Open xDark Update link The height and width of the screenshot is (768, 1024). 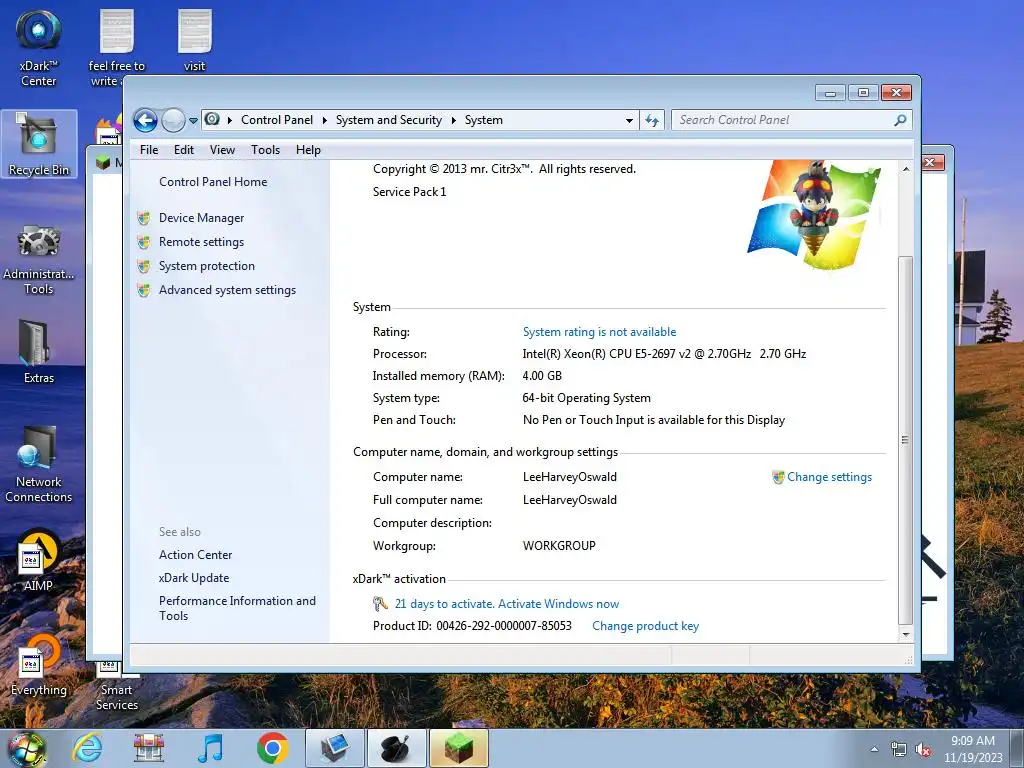coord(194,578)
